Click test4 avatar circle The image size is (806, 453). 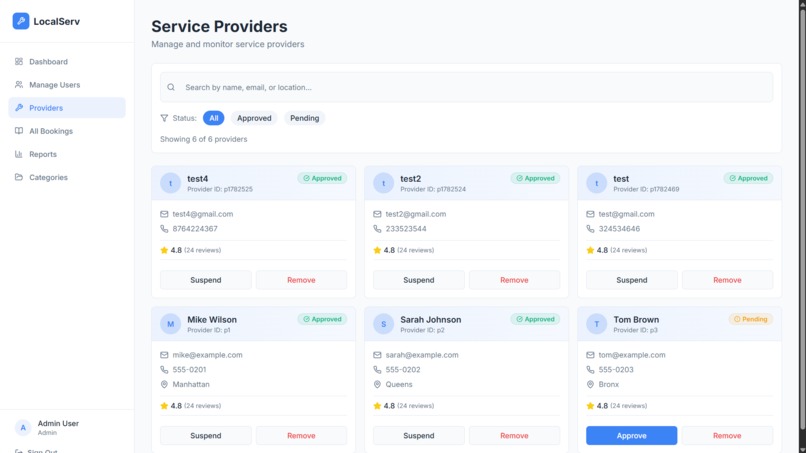click(x=171, y=183)
